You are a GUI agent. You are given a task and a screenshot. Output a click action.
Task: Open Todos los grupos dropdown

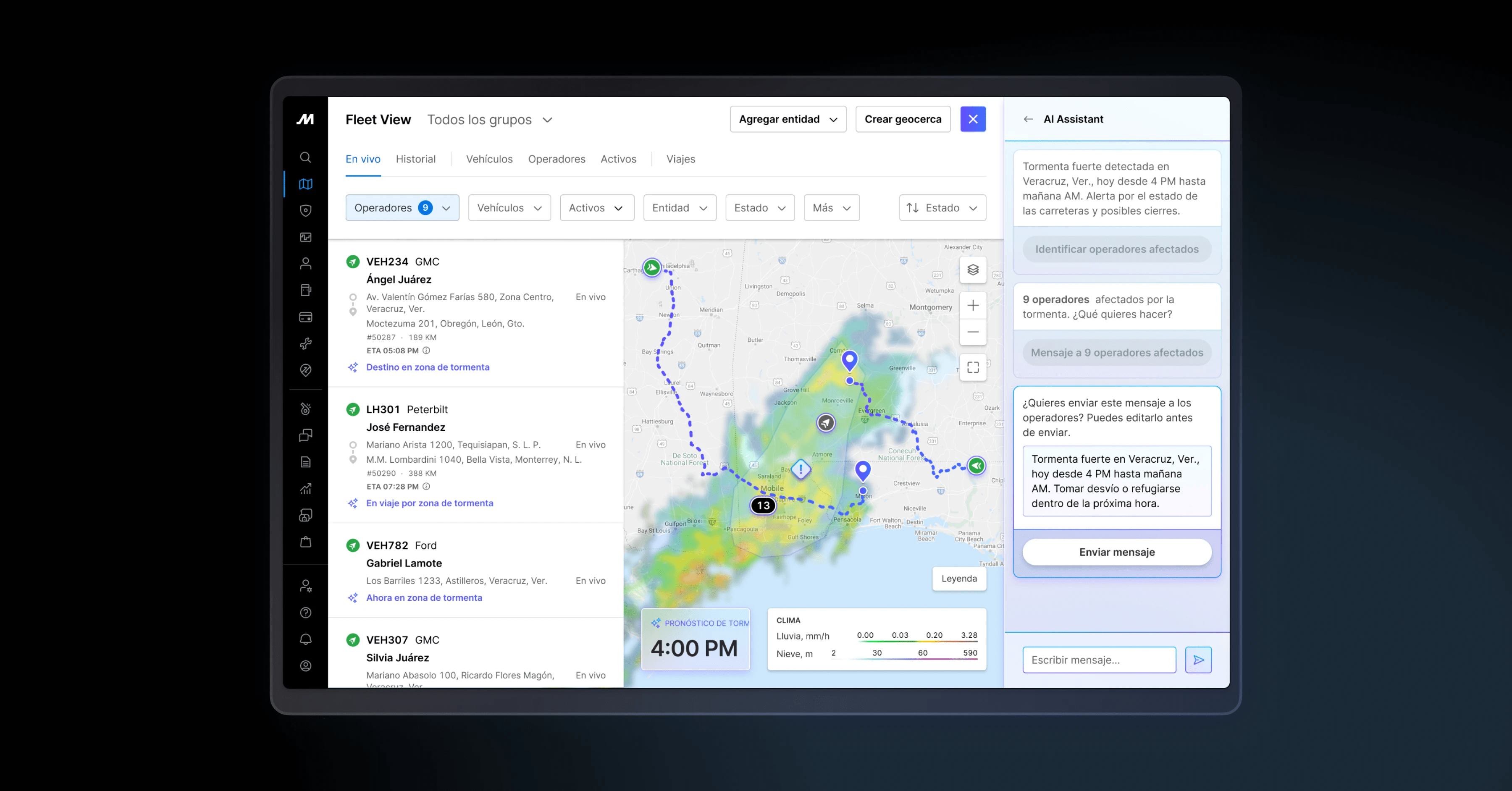tap(490, 120)
